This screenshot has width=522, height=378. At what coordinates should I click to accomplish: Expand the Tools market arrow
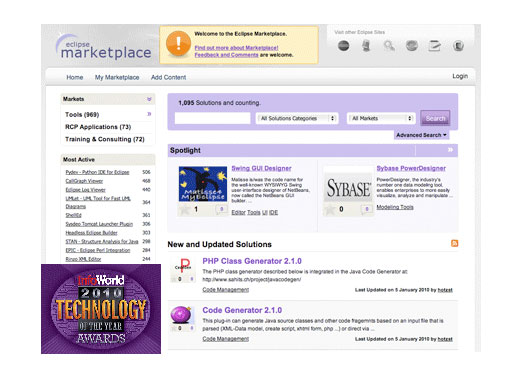(x=149, y=114)
